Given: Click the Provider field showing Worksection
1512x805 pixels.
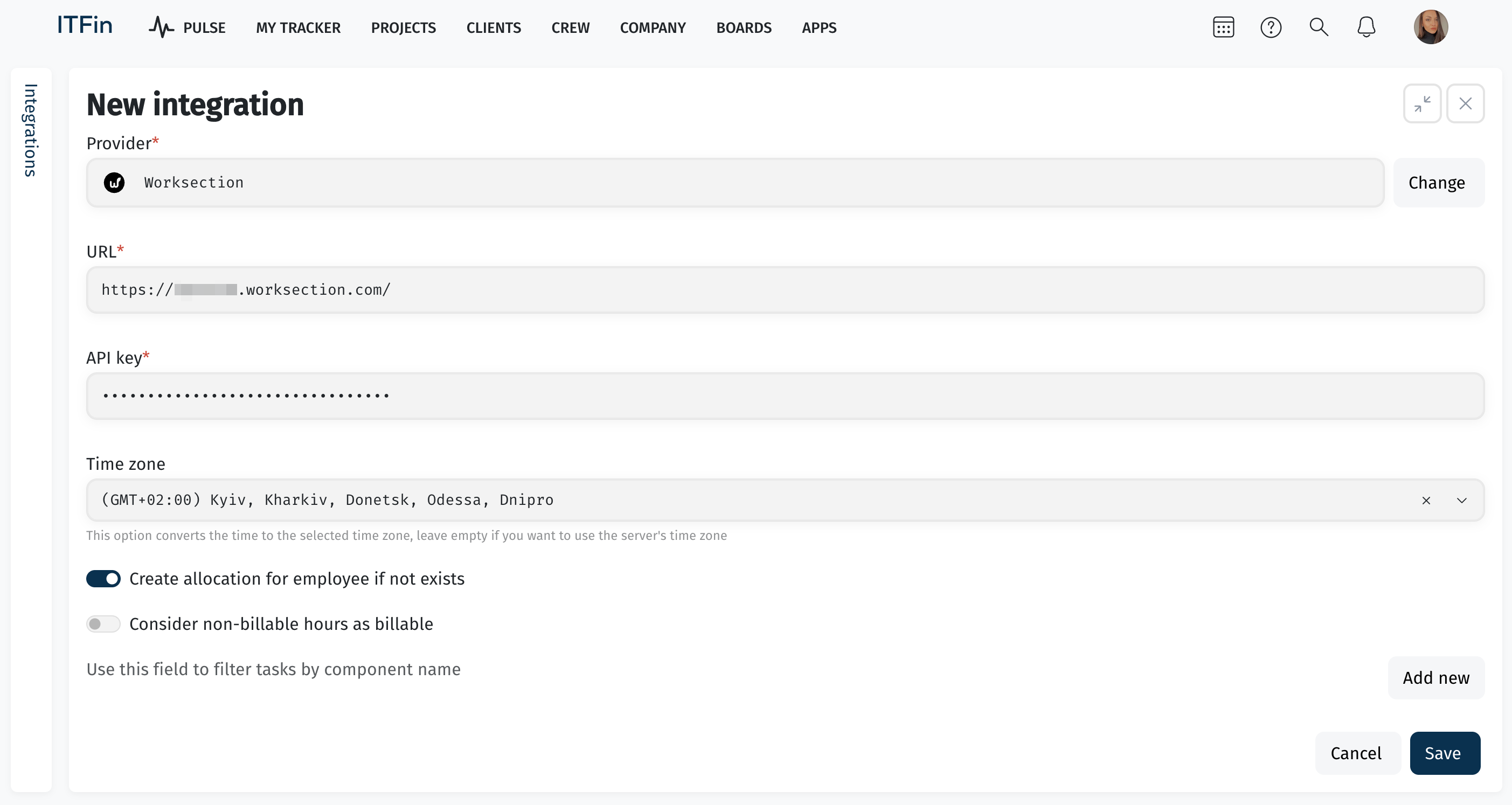Looking at the screenshot, I should [735, 183].
